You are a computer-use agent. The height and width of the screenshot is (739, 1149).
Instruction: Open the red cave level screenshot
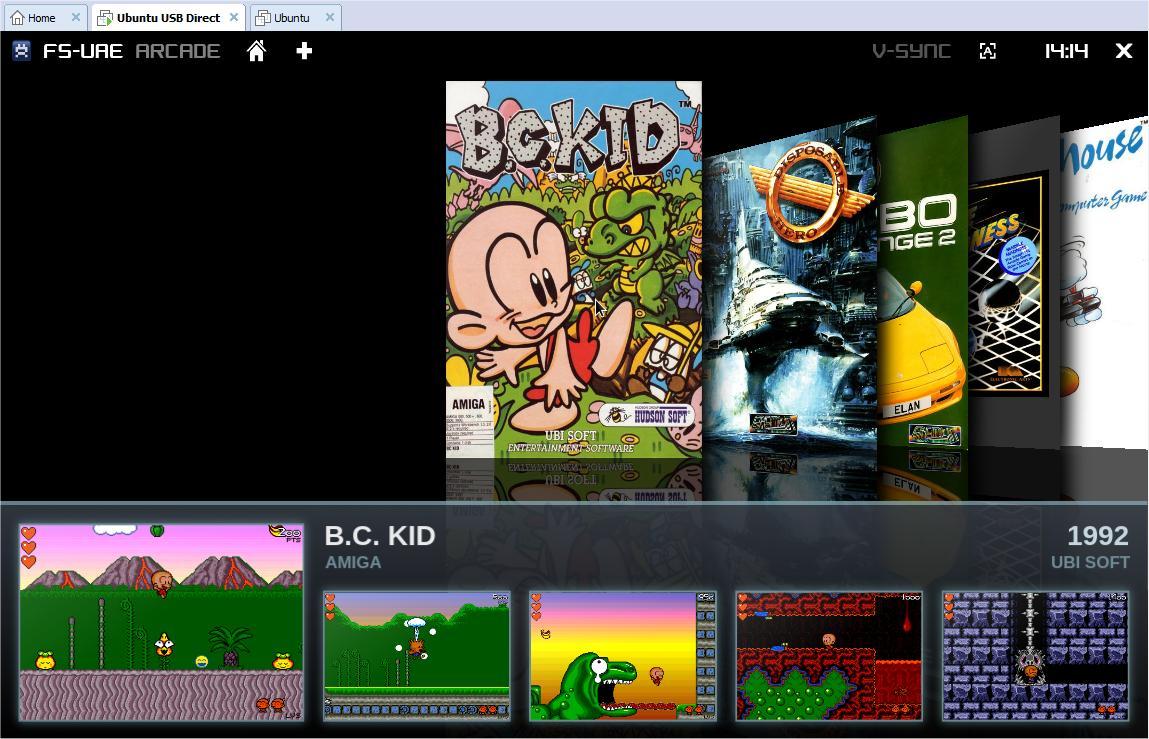829,655
